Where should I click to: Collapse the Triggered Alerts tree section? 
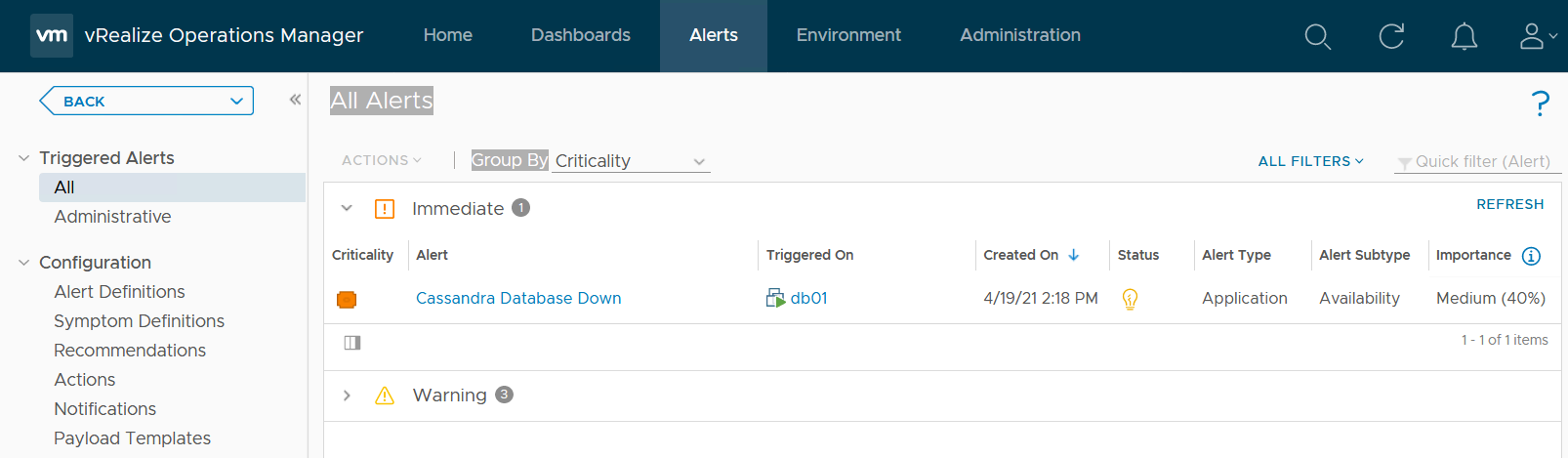coord(24,158)
